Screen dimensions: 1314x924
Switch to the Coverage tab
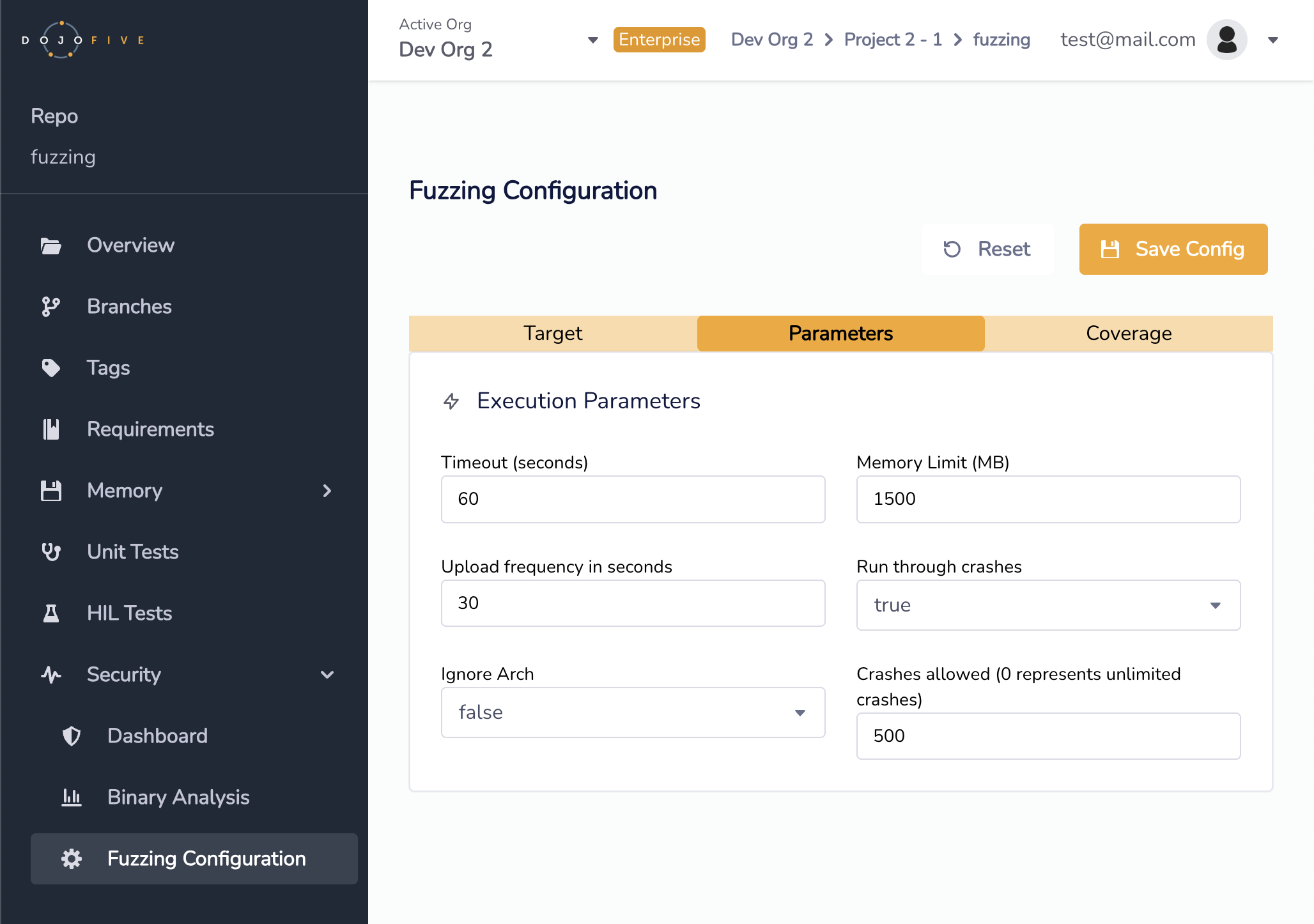(1129, 334)
